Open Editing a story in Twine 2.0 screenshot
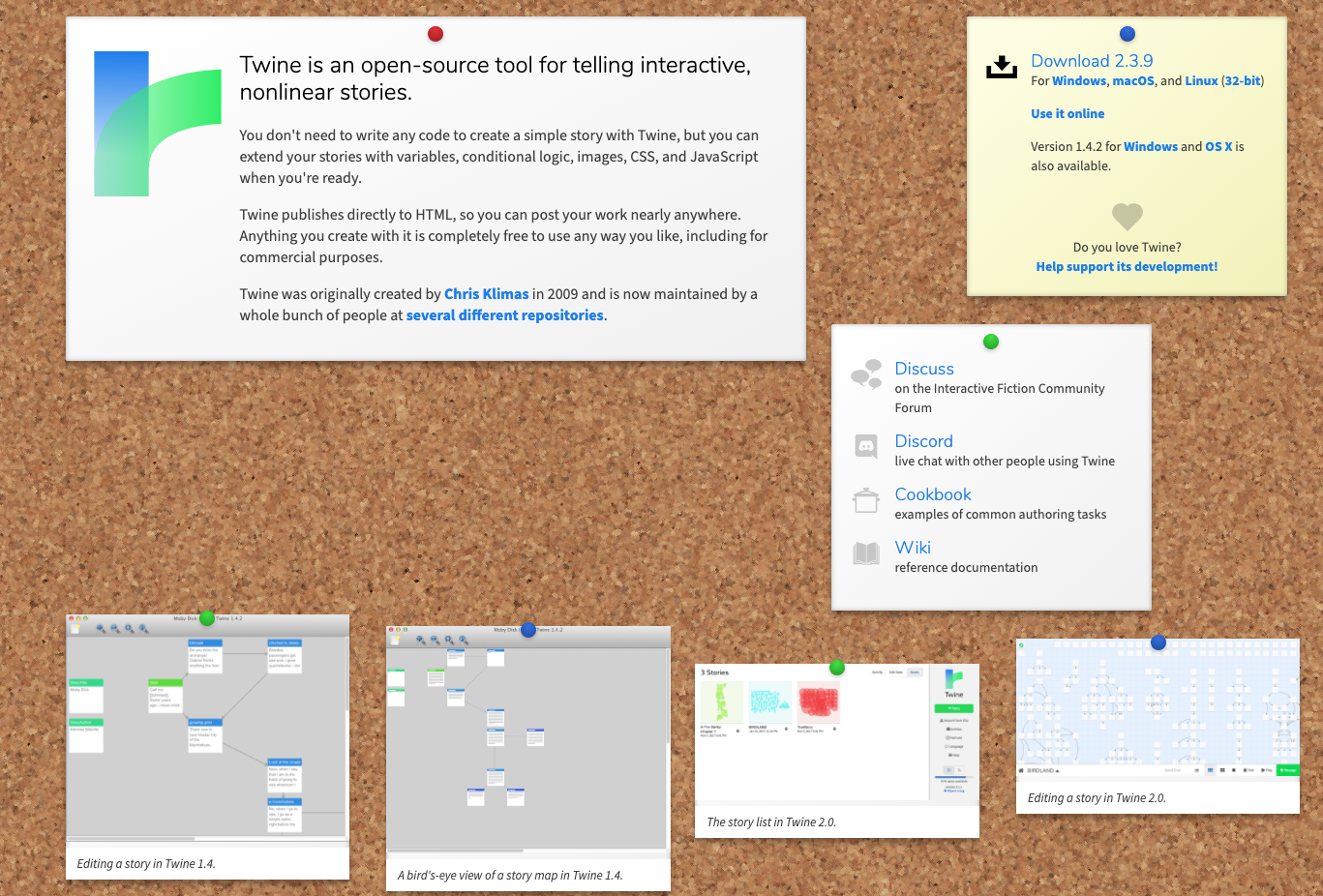This screenshot has width=1323, height=896. (1158, 709)
